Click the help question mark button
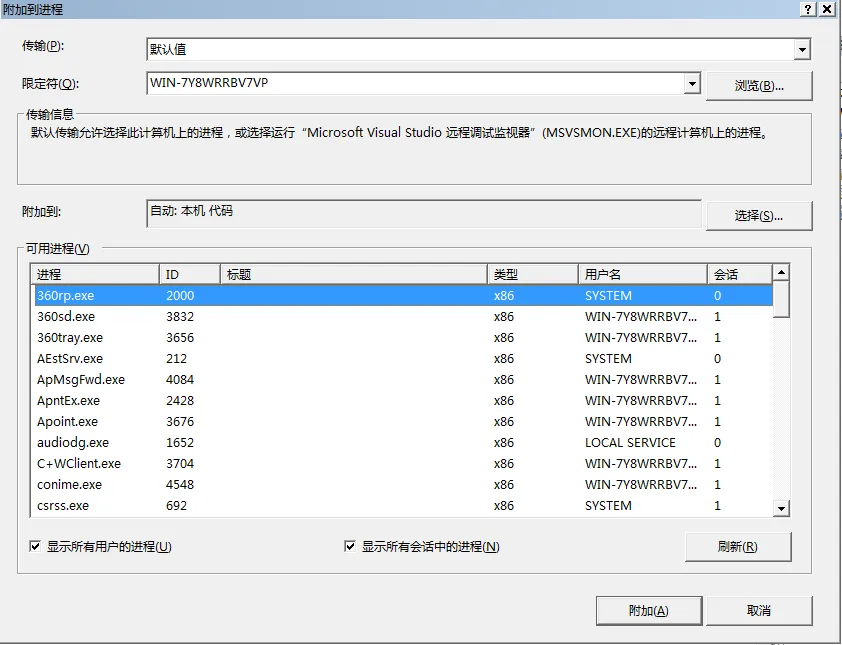Screen dimensions: 842x645 [808, 9]
